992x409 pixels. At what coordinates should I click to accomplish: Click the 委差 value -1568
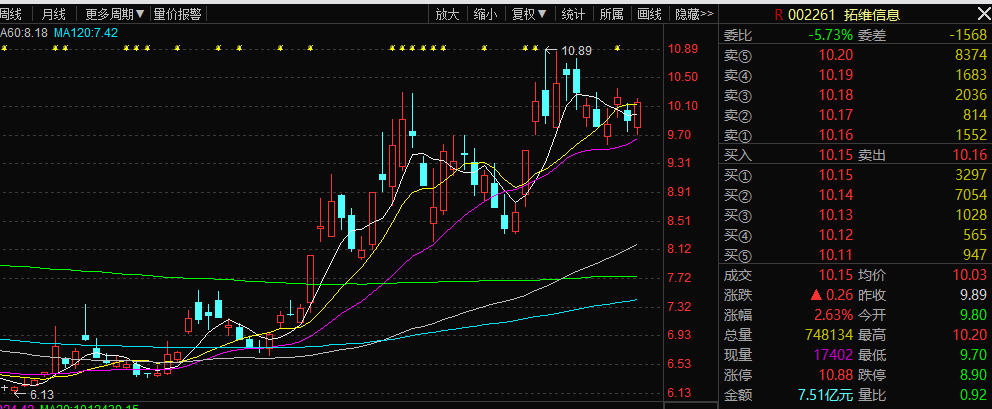968,35
